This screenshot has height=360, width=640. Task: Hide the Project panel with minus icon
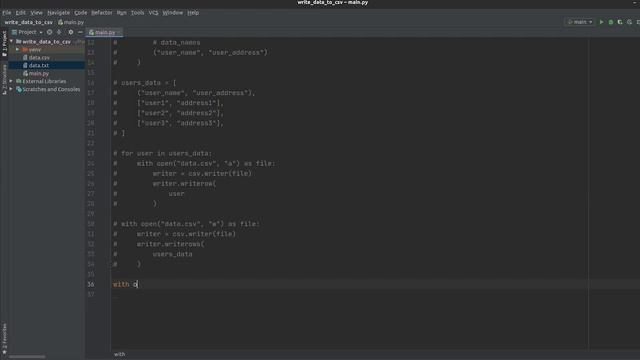click(80, 32)
